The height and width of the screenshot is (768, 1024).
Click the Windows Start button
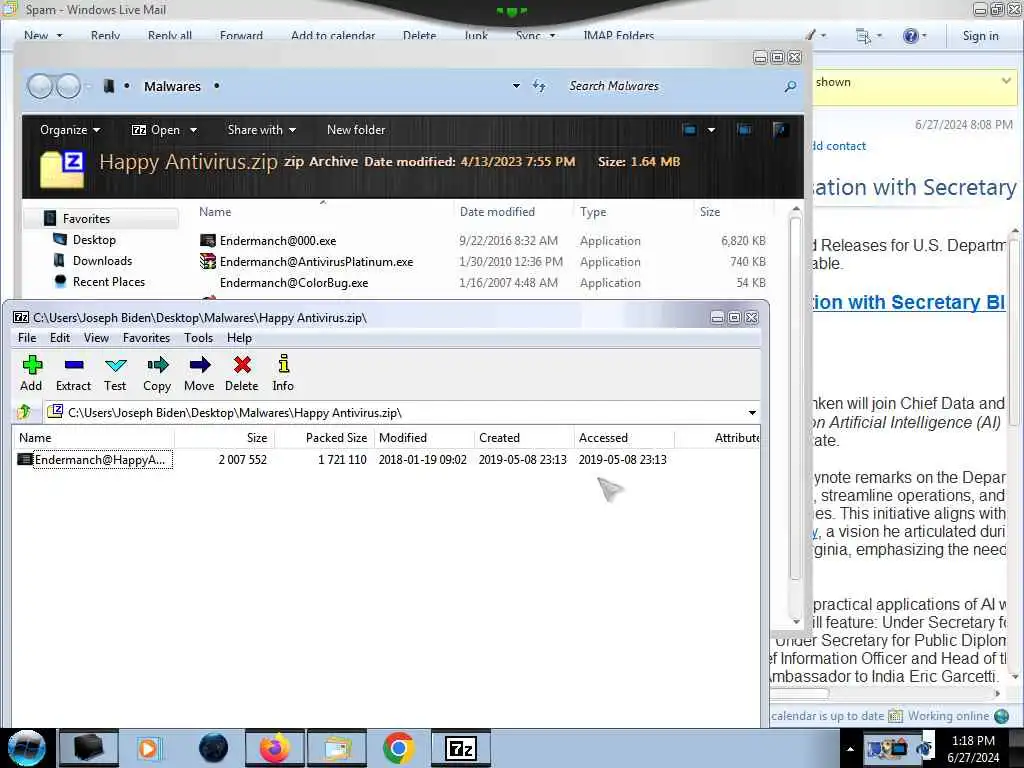(x=26, y=748)
